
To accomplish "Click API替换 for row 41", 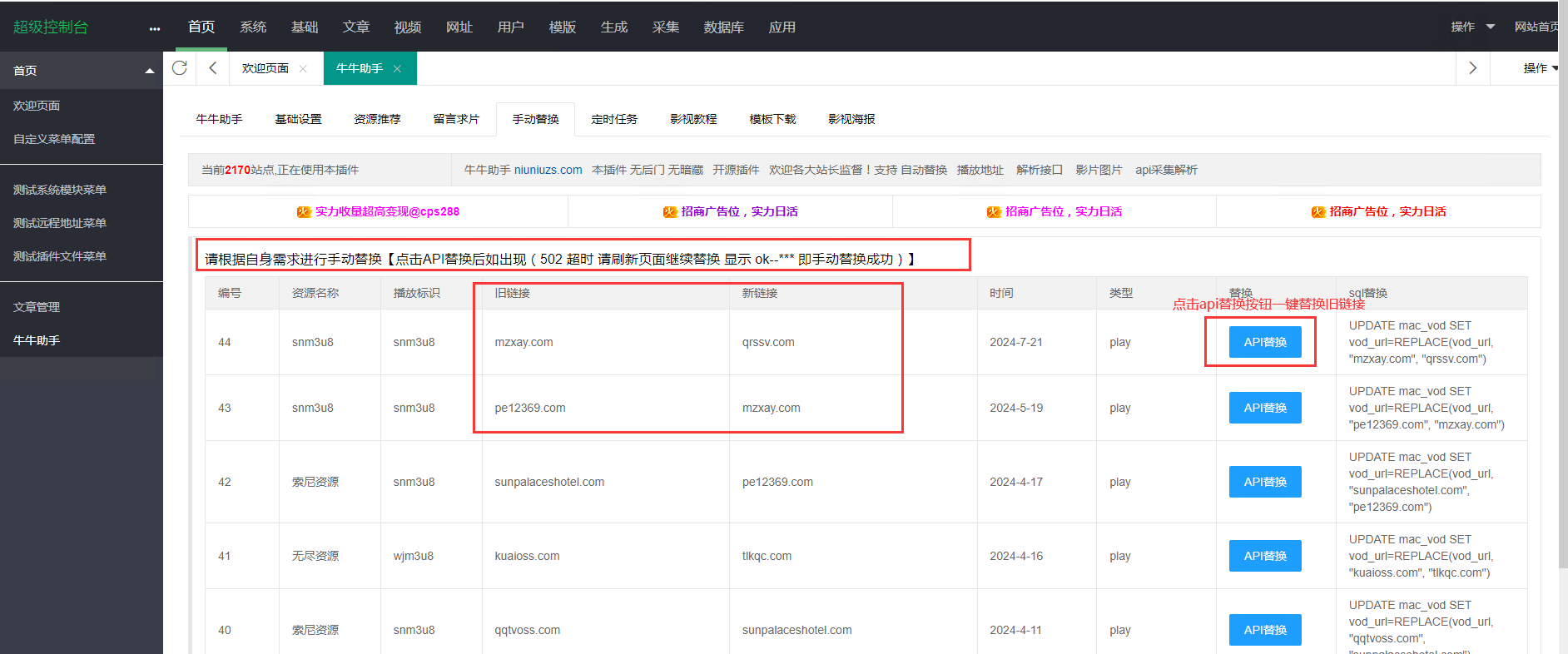I will click(x=1265, y=556).
